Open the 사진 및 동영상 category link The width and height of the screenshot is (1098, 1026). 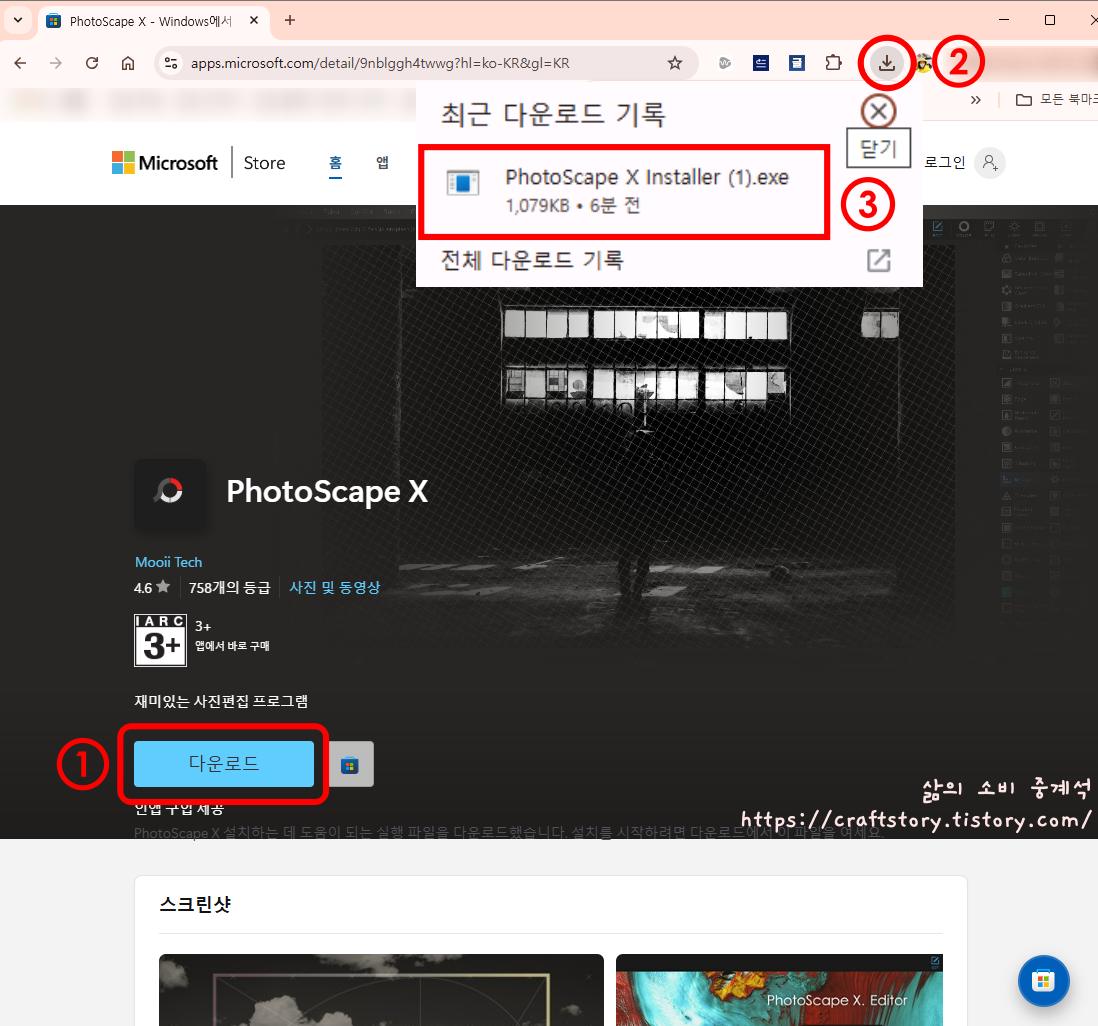(x=335, y=587)
